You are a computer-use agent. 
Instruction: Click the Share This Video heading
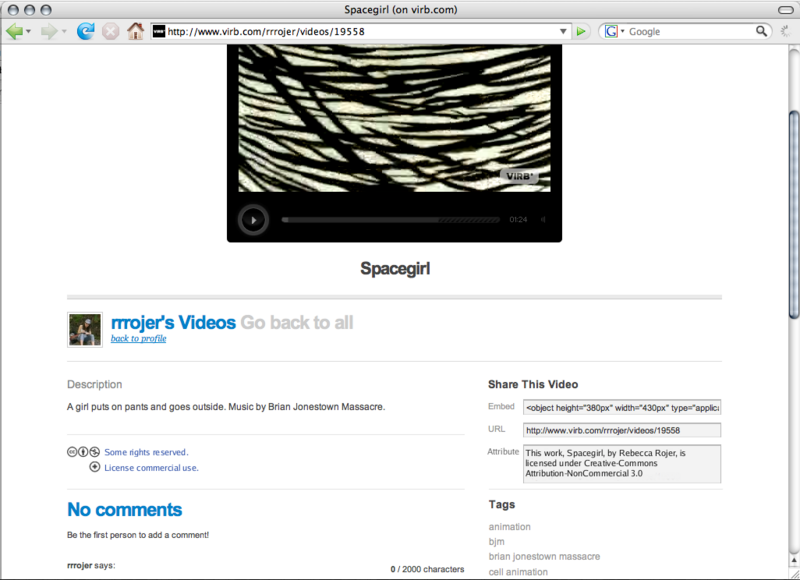[x=533, y=384]
